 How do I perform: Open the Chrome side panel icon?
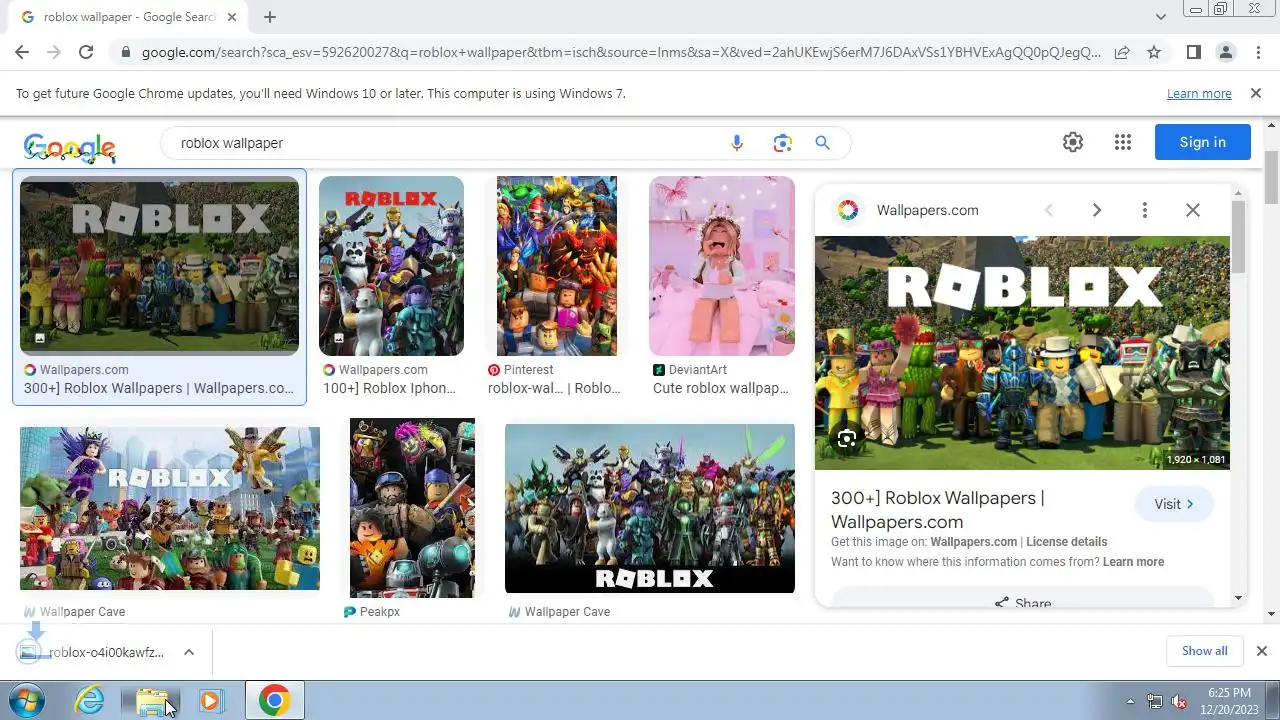tap(1193, 52)
